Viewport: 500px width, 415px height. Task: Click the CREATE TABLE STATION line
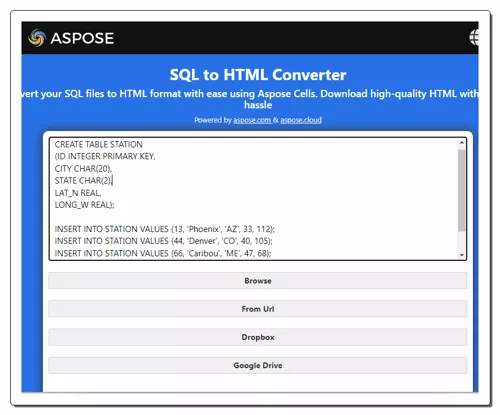(99, 144)
